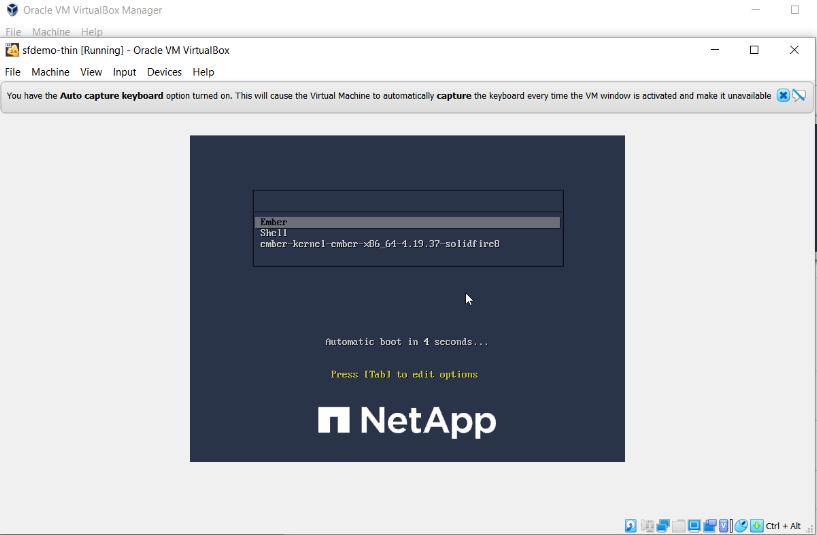The height and width of the screenshot is (535, 817).
Task: Maximize the VirtualBox Manager window
Action: coord(795,10)
